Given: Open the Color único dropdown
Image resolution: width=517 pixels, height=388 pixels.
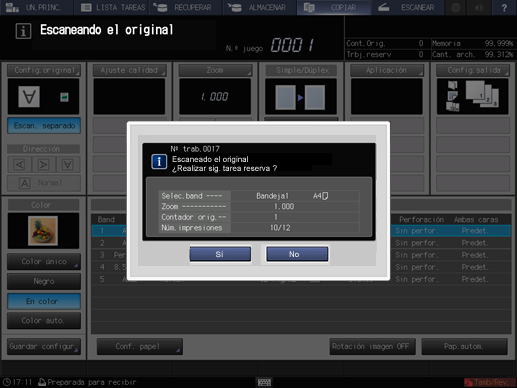Looking at the screenshot, I should click(44, 261).
